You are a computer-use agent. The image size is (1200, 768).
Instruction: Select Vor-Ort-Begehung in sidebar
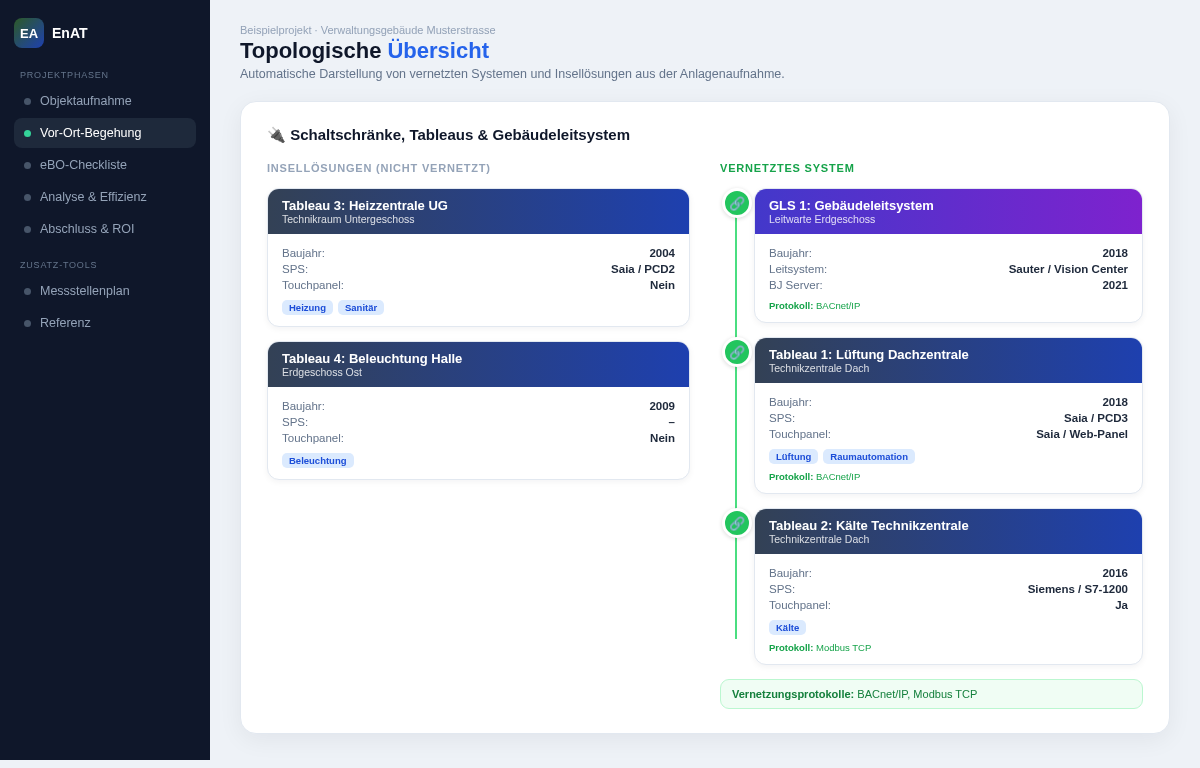coord(105,133)
